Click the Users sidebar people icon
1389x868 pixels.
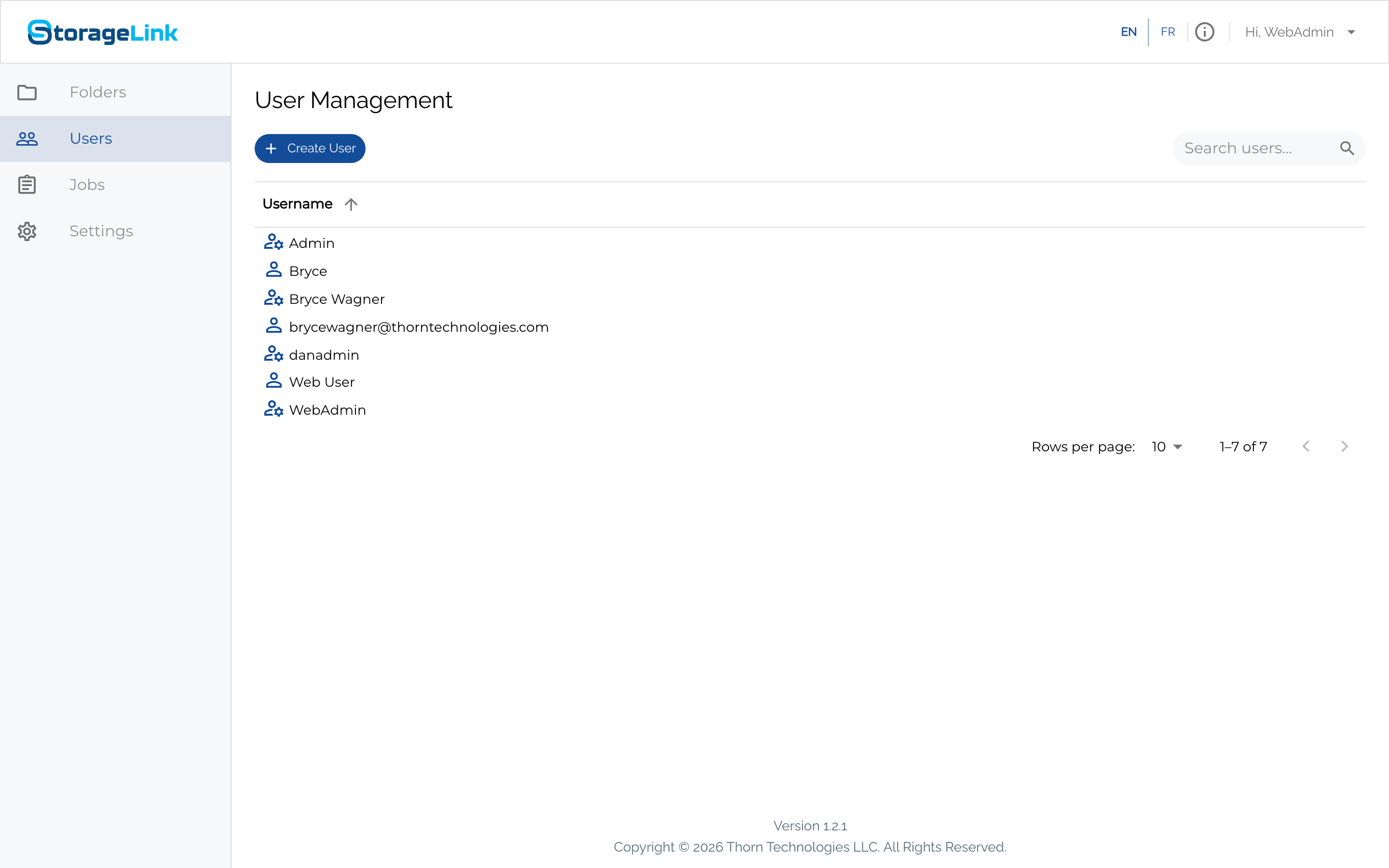point(27,139)
